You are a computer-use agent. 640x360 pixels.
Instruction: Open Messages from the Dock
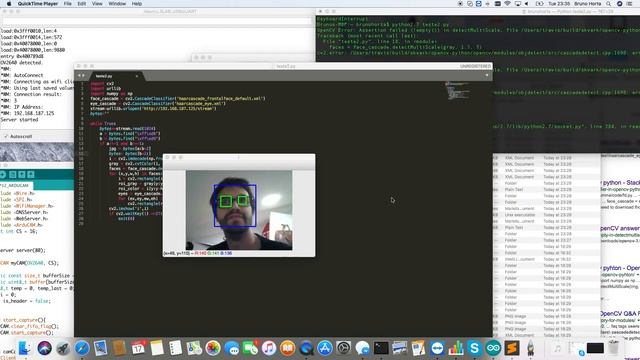232,348
